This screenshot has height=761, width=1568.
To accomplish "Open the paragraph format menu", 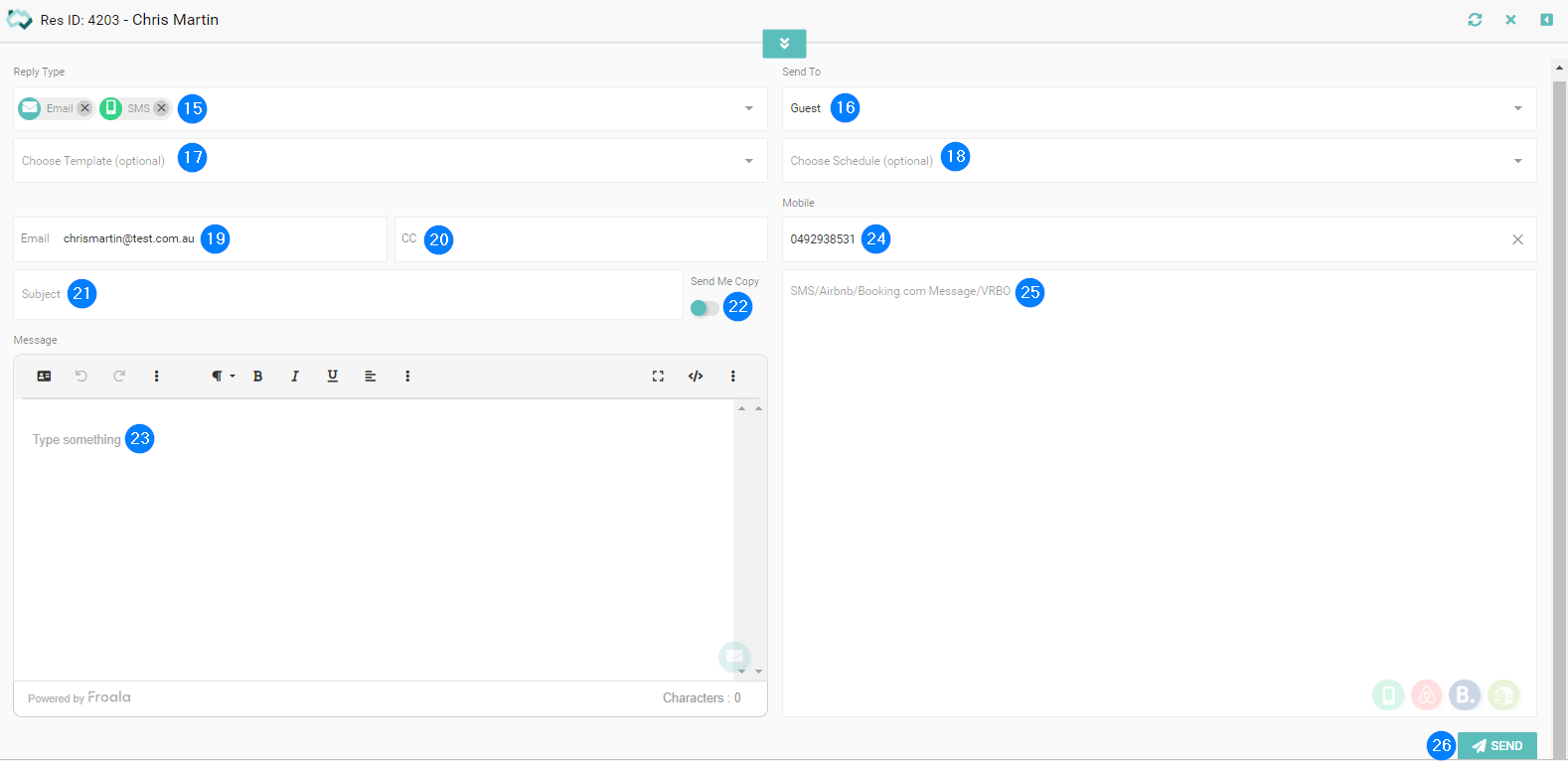I will pyautogui.click(x=222, y=377).
